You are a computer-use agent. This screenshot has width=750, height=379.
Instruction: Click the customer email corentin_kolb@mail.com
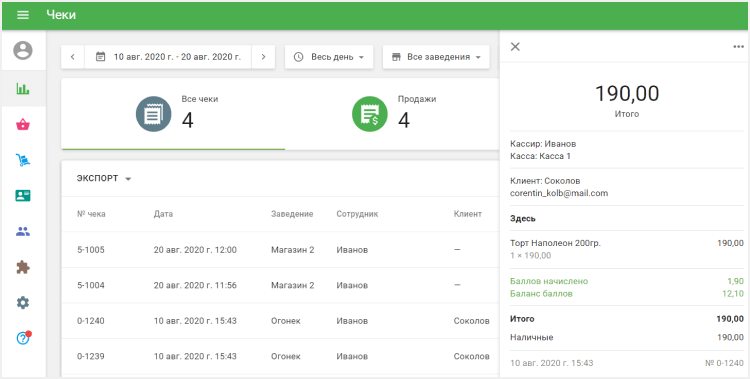(x=559, y=193)
